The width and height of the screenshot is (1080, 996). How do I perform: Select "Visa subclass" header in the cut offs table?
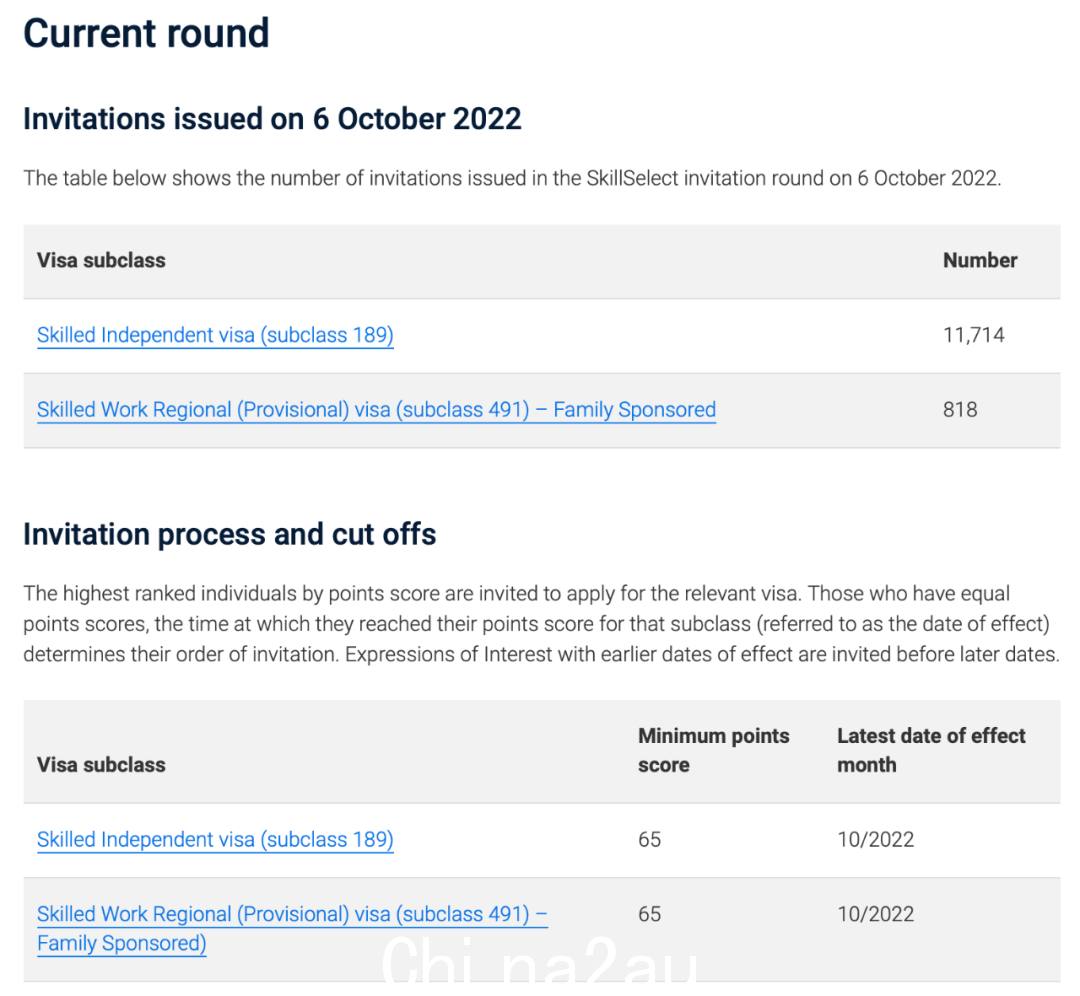(101, 765)
